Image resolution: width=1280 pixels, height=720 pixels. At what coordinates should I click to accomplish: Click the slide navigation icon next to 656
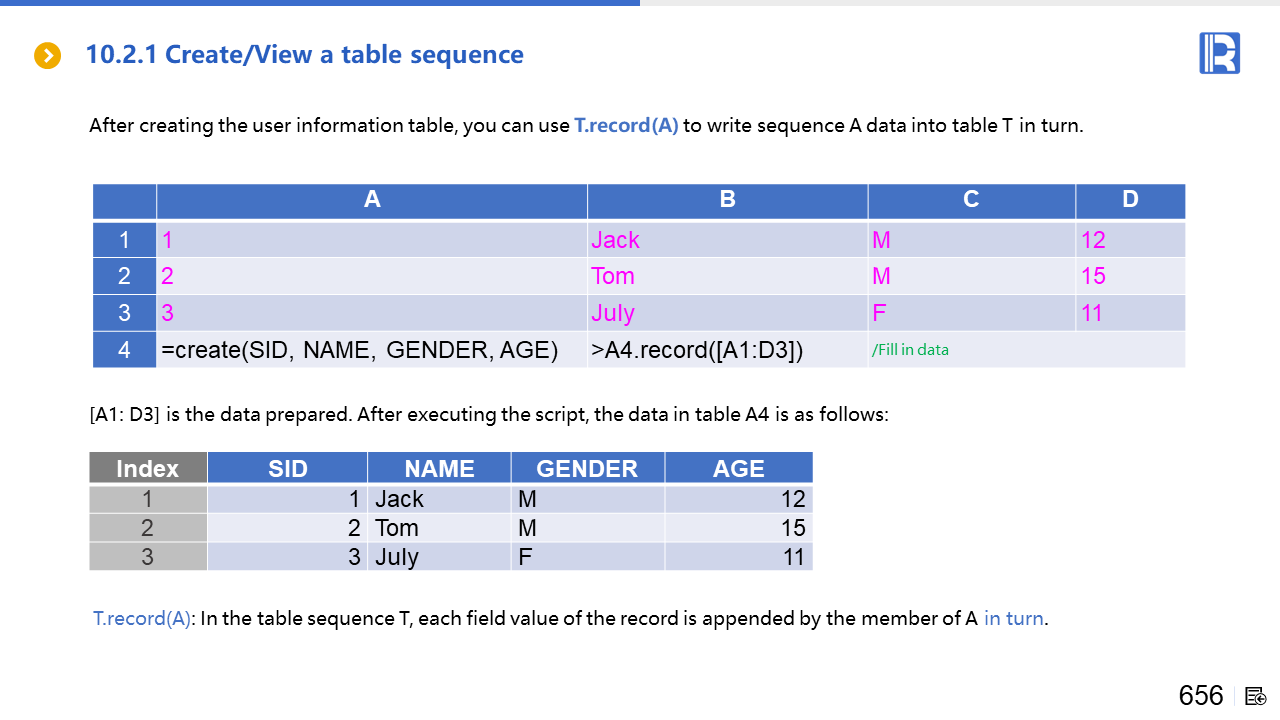tap(1256, 696)
